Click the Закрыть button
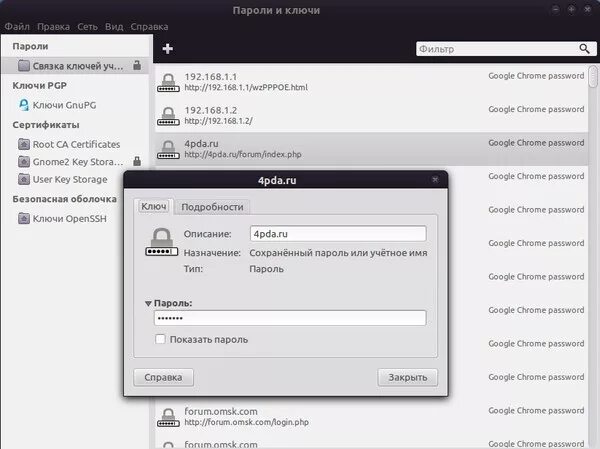 pos(408,377)
